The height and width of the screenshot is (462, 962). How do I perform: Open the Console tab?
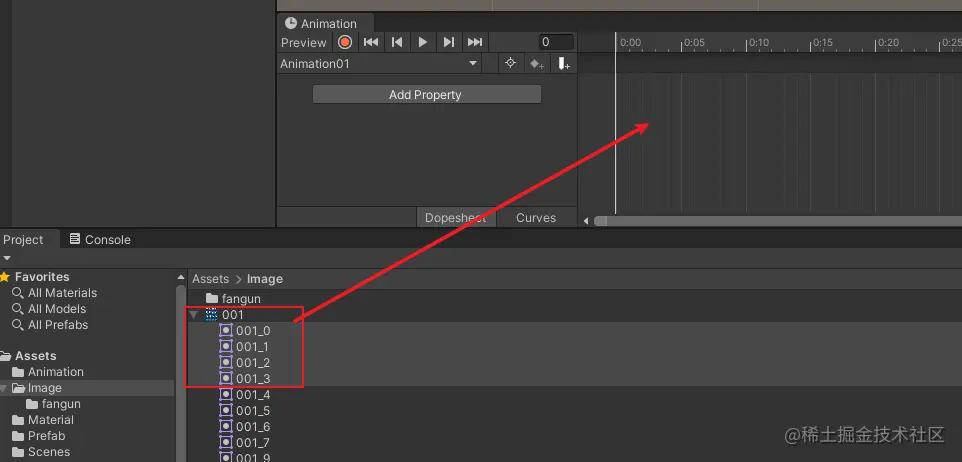(x=100, y=239)
